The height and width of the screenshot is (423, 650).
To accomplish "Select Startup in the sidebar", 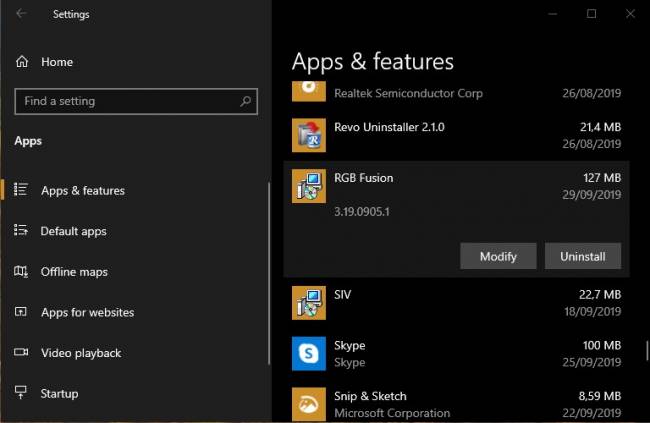I will click(x=59, y=394).
